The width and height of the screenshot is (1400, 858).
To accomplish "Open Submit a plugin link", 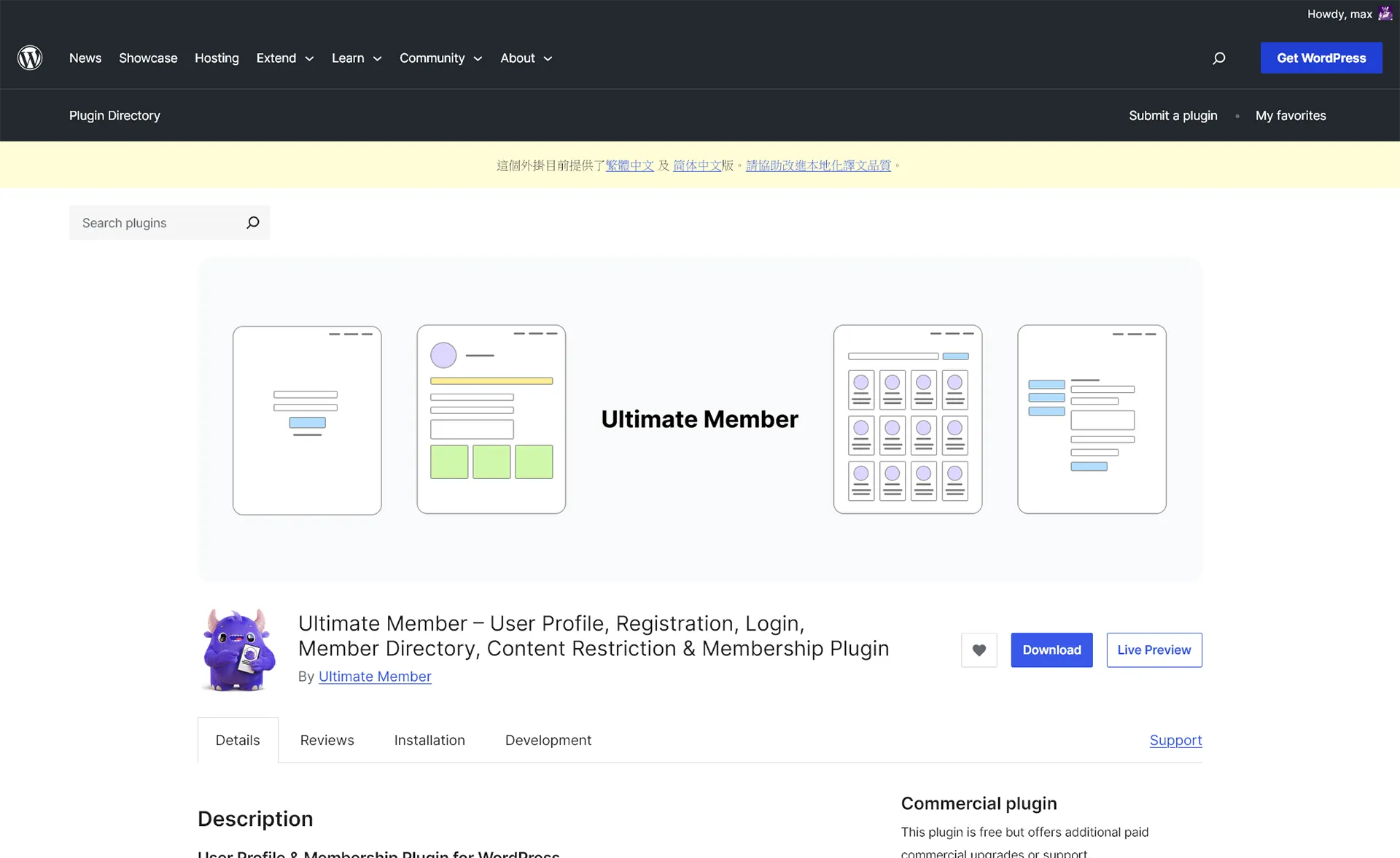I will 1173,115.
